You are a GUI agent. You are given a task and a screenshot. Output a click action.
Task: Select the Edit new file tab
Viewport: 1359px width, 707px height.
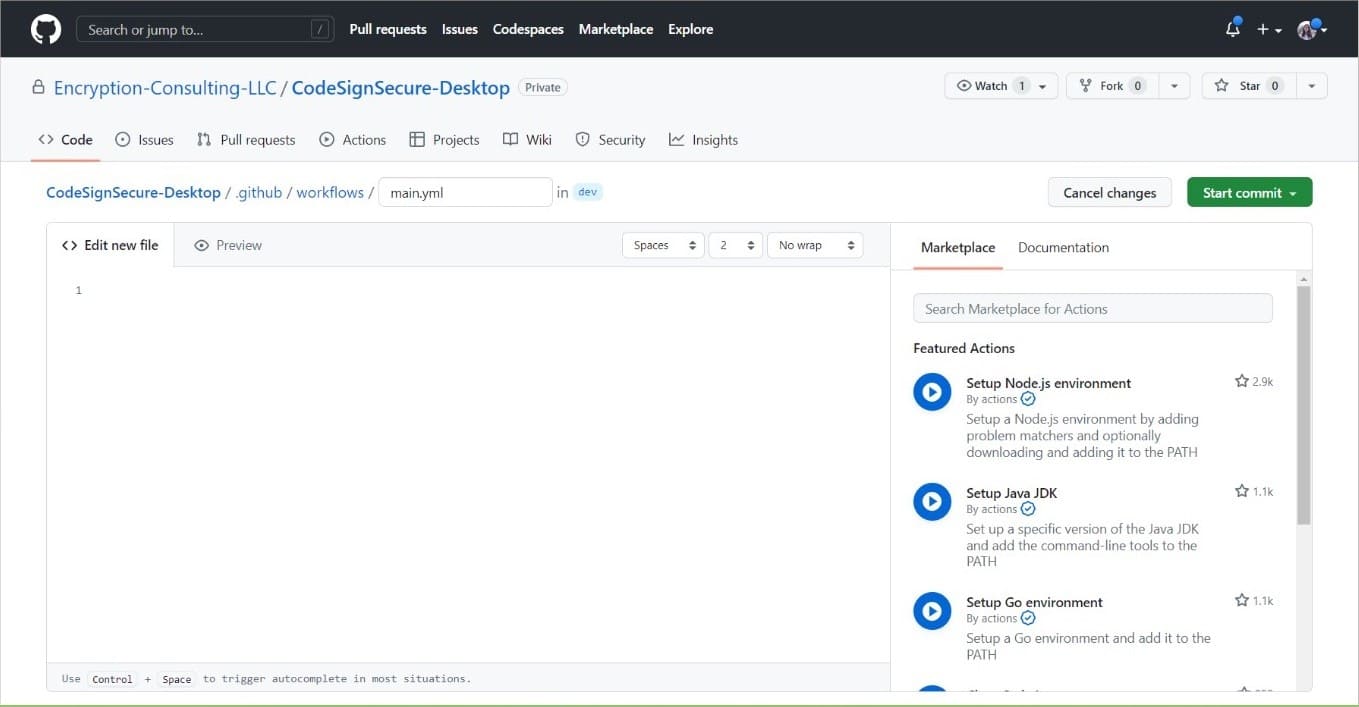tap(110, 245)
